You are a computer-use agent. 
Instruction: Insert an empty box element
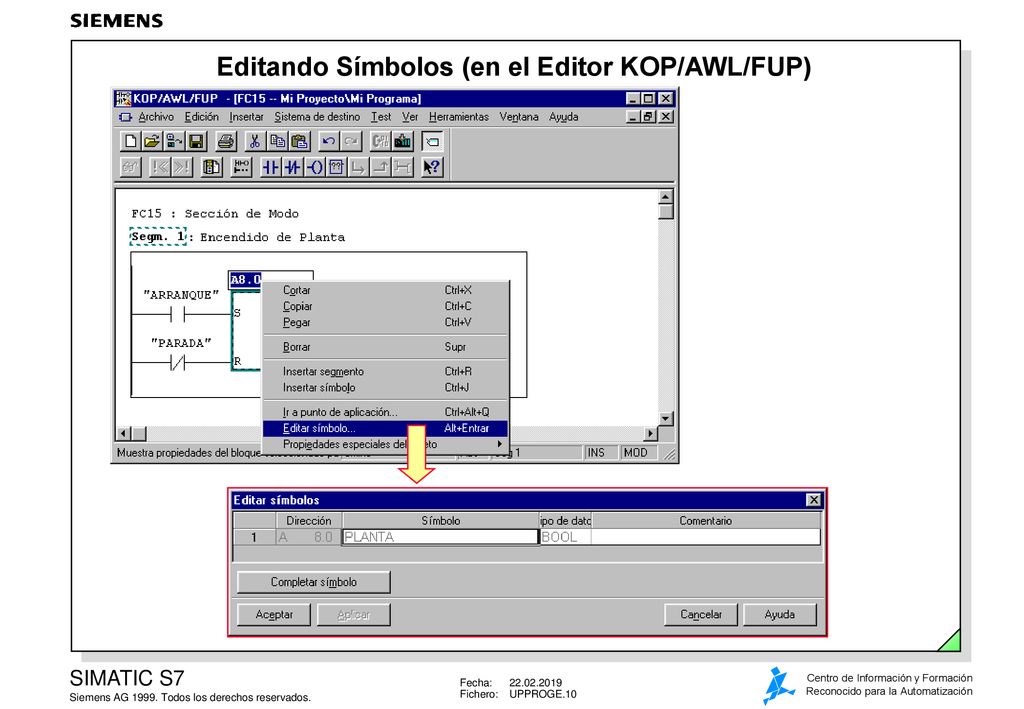click(336, 167)
